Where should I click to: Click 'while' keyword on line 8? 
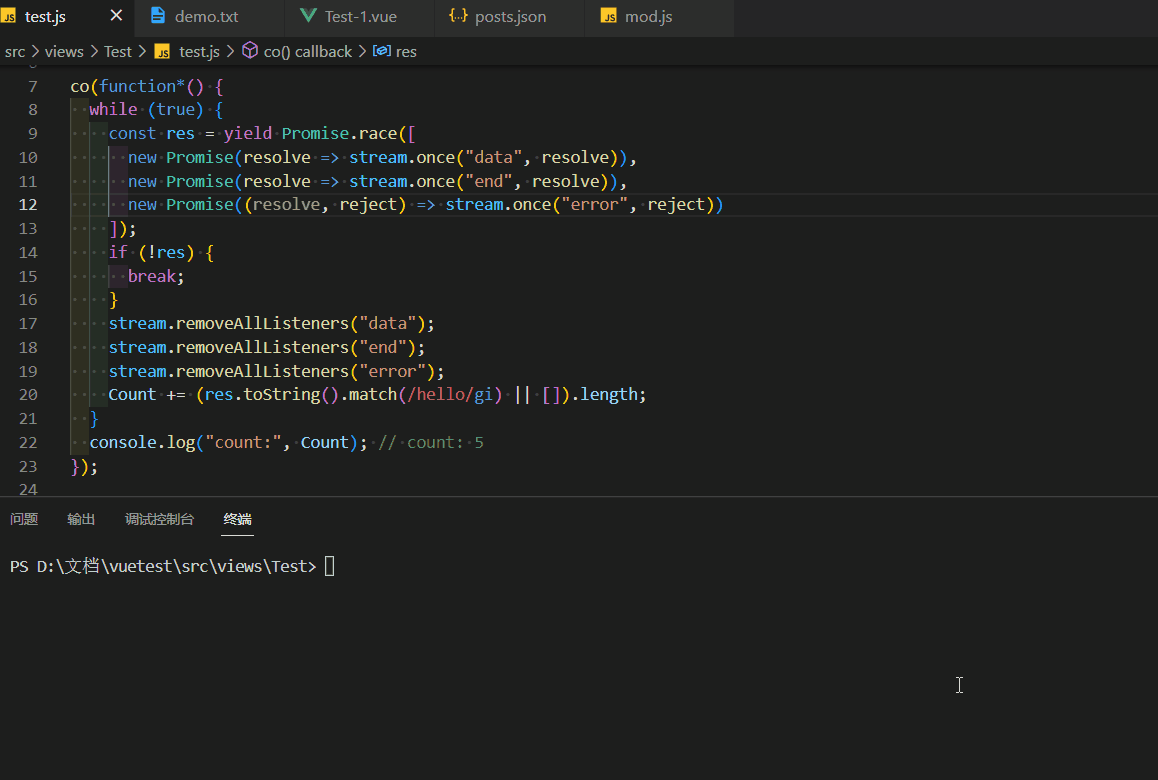coord(114,109)
